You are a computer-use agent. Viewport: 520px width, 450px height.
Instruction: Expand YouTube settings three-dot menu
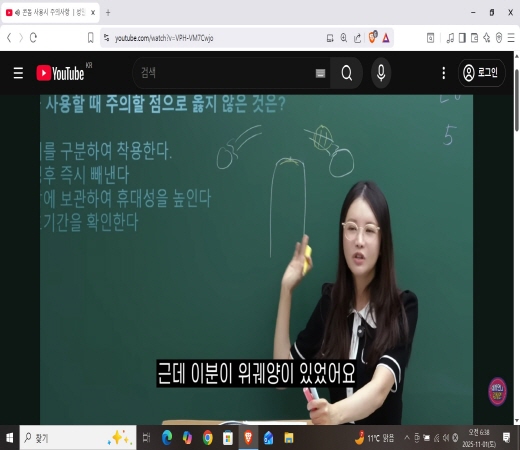pyautogui.click(x=444, y=73)
